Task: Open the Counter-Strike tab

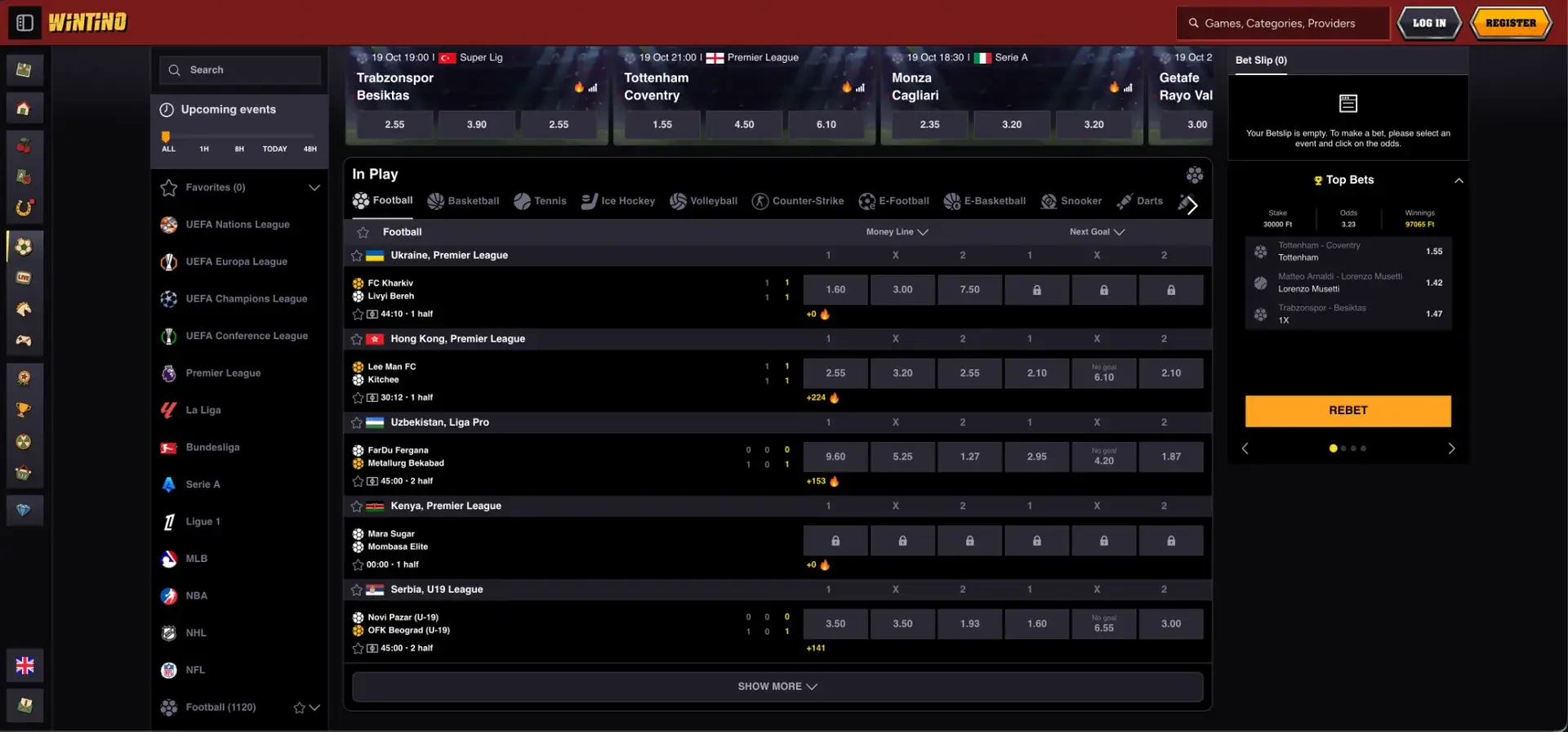Action: [x=798, y=201]
